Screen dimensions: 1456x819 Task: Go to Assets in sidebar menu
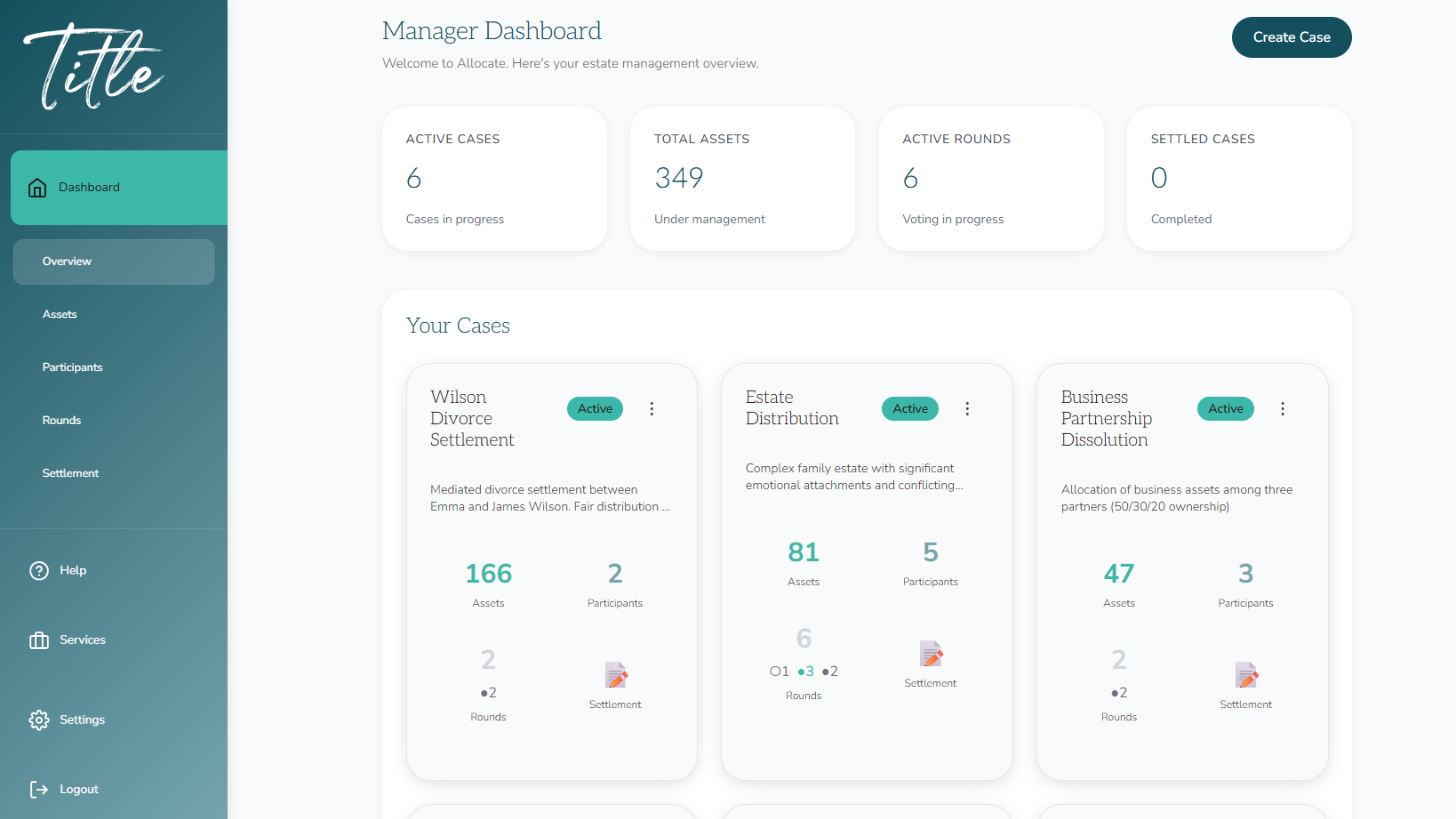60,314
